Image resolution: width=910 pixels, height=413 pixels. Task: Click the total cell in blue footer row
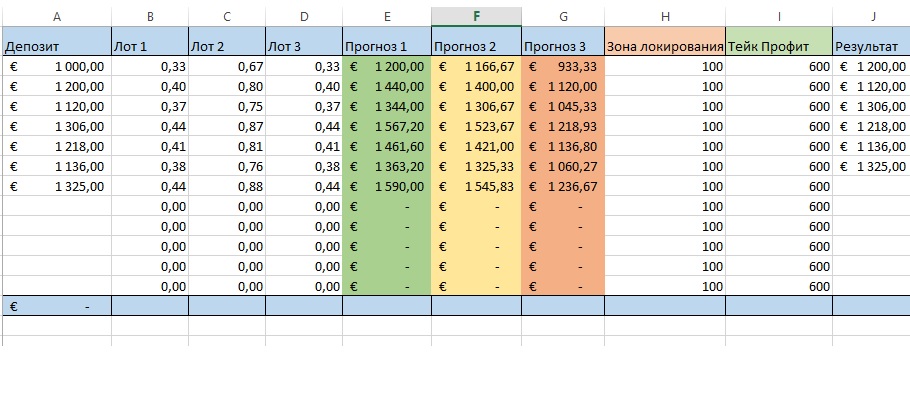(57, 306)
